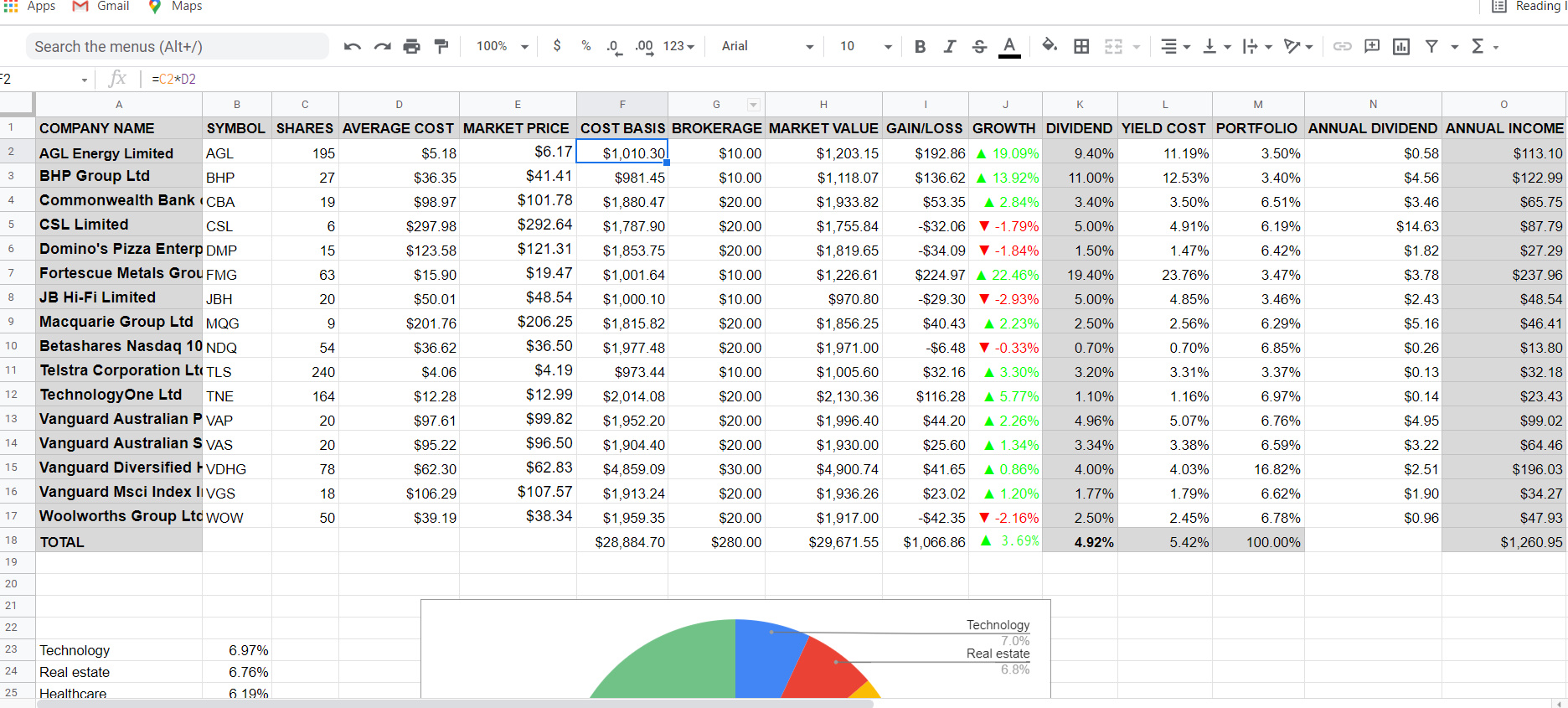This screenshot has width=1568, height=708.
Task: Expand the merge type dropdown arrow
Action: 1137,47
